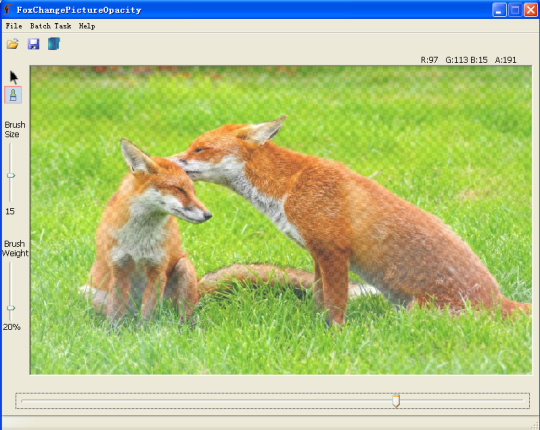
Task: Click the Brush Size label
Action: coord(14,129)
